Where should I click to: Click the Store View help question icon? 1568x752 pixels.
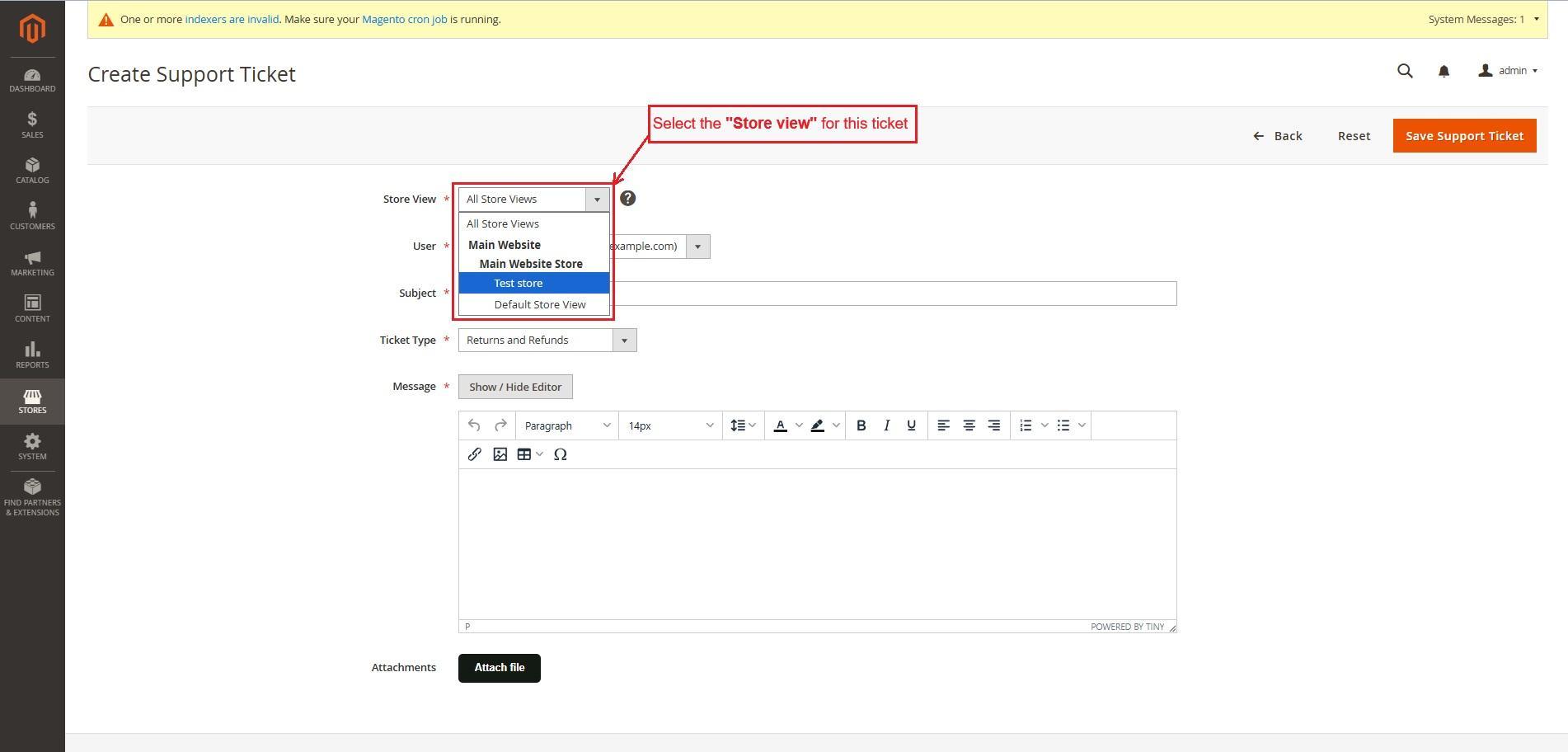tap(627, 199)
